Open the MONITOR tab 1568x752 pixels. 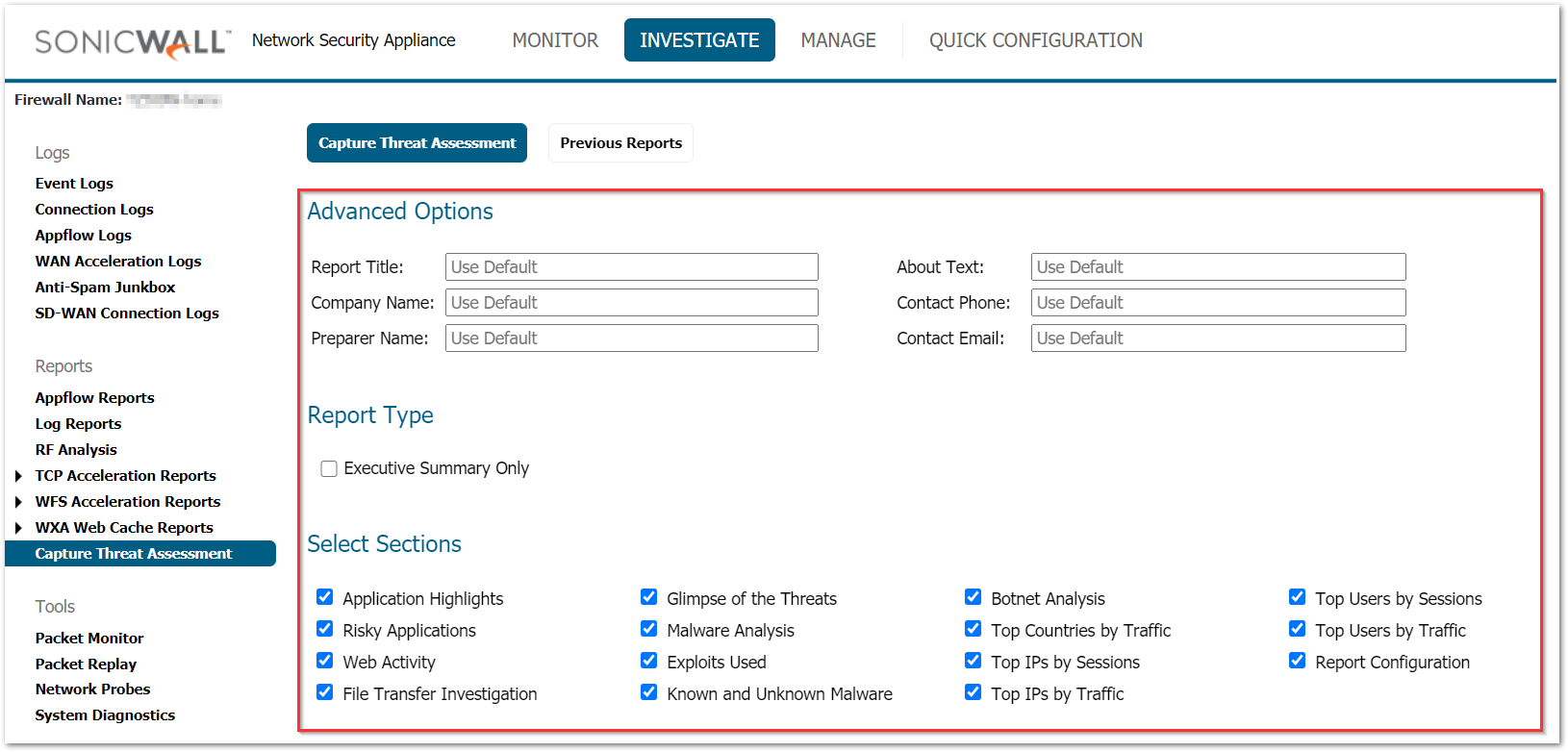(555, 40)
